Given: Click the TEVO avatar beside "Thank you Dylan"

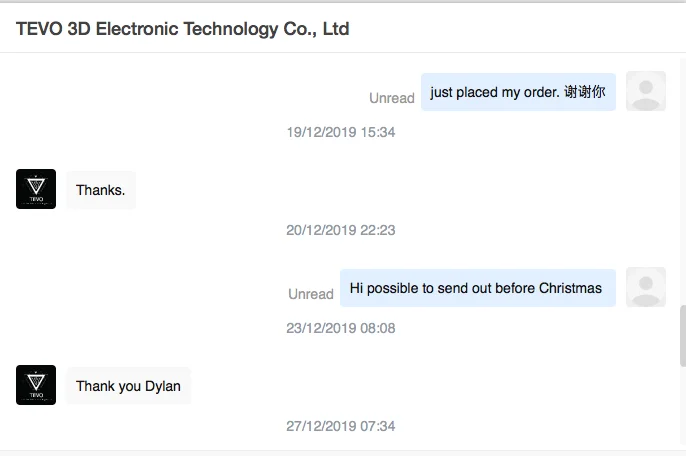Looking at the screenshot, I should (x=36, y=385).
